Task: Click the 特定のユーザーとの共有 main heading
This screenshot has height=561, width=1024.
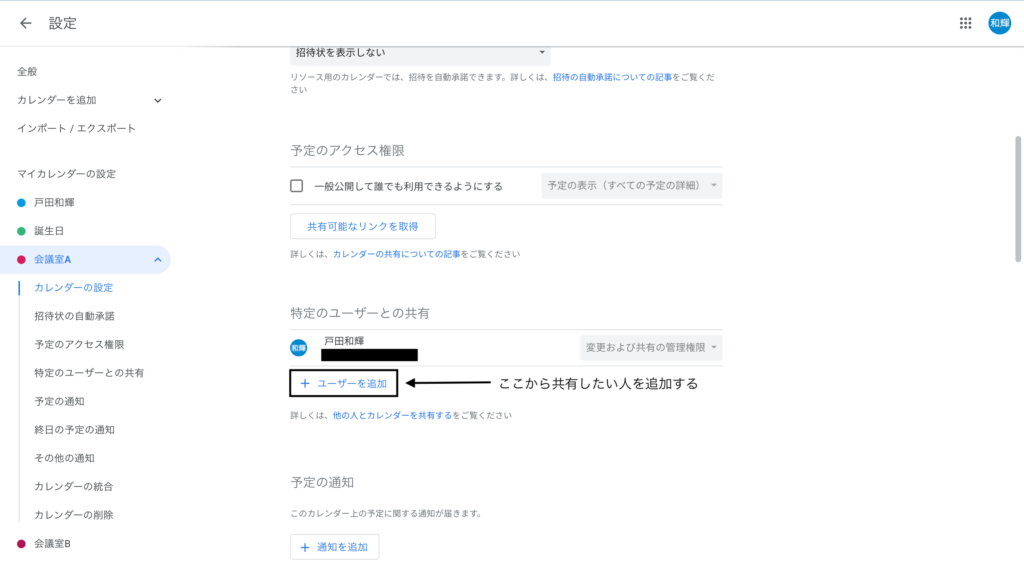Action: pos(360,313)
